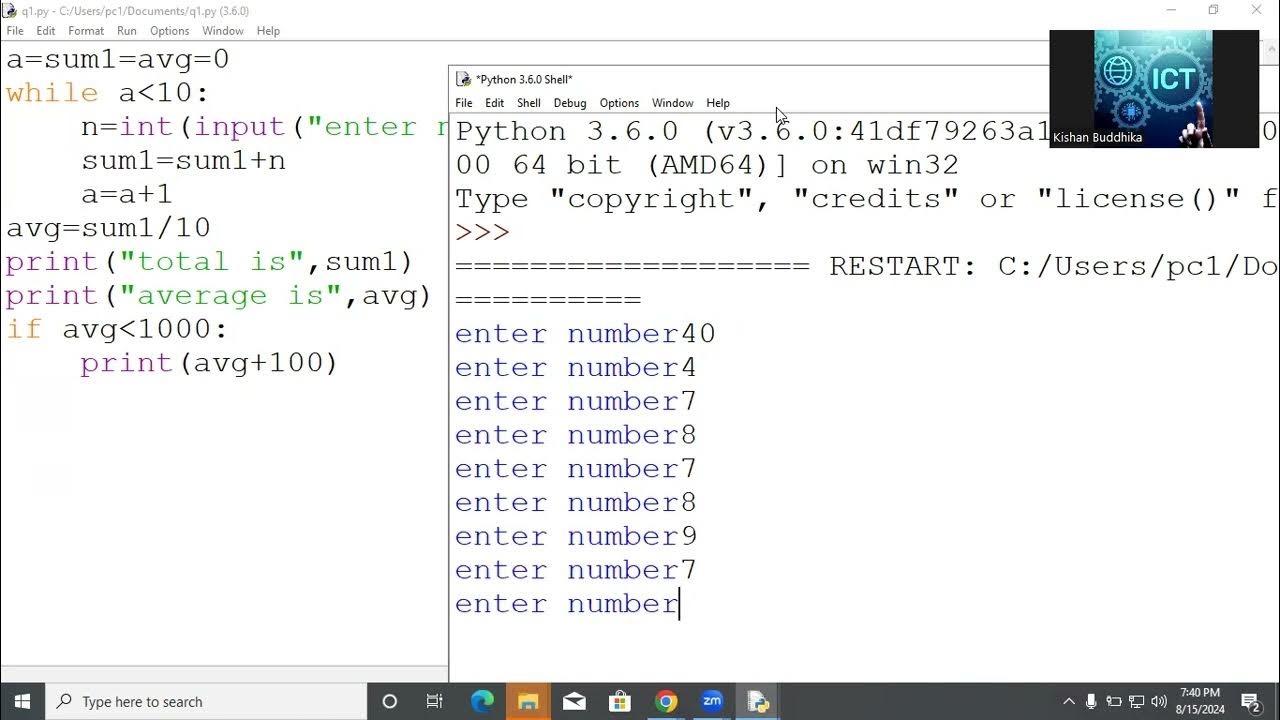
Task: Switch to Zoom app on taskbar
Action: click(x=712, y=702)
